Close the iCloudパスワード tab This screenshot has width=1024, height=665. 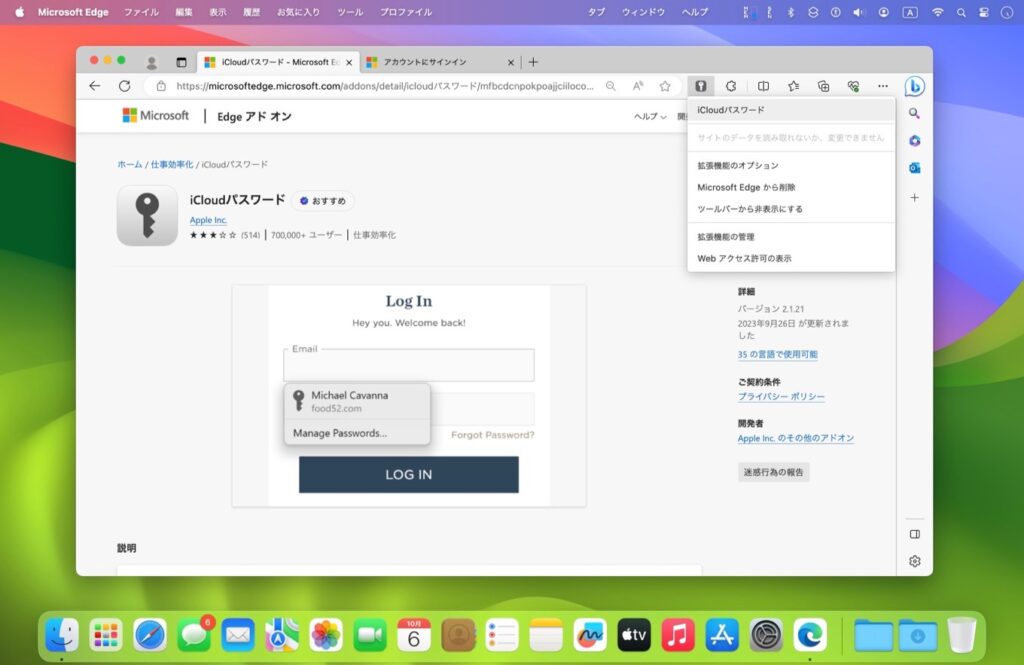349,63
